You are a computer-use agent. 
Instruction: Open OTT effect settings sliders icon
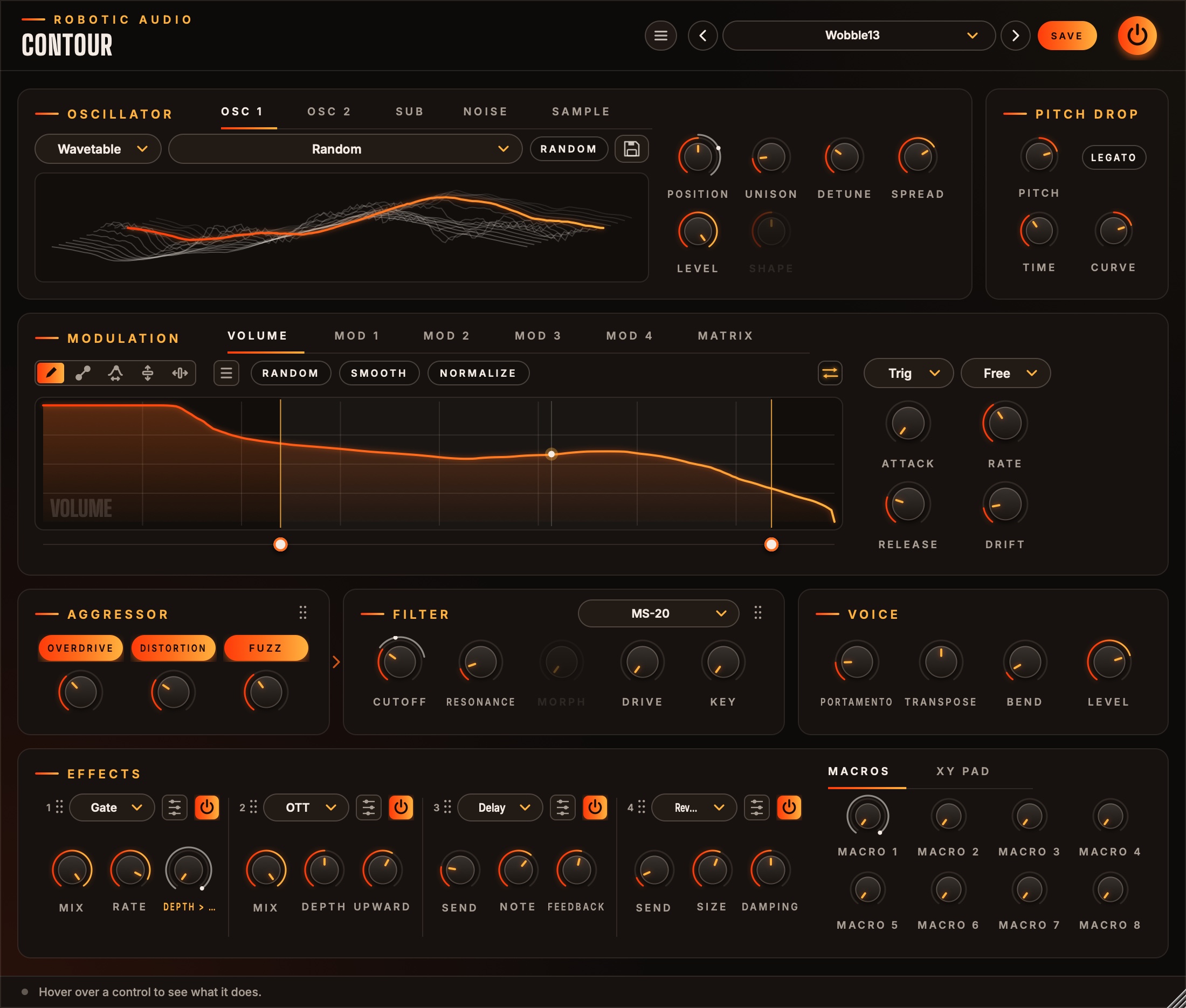(x=369, y=807)
